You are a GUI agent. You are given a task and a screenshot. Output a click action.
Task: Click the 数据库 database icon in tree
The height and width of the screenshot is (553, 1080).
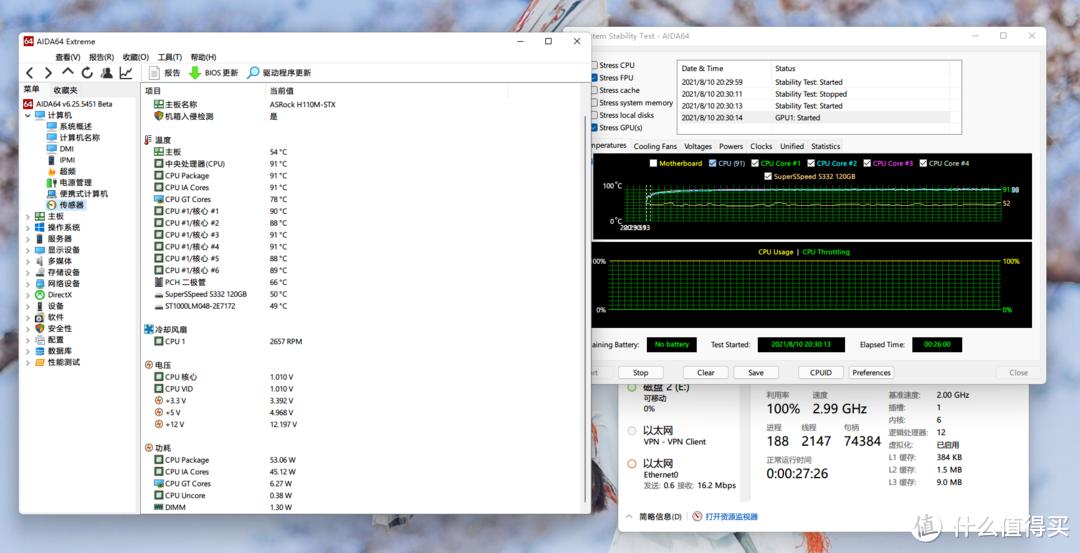[40, 351]
